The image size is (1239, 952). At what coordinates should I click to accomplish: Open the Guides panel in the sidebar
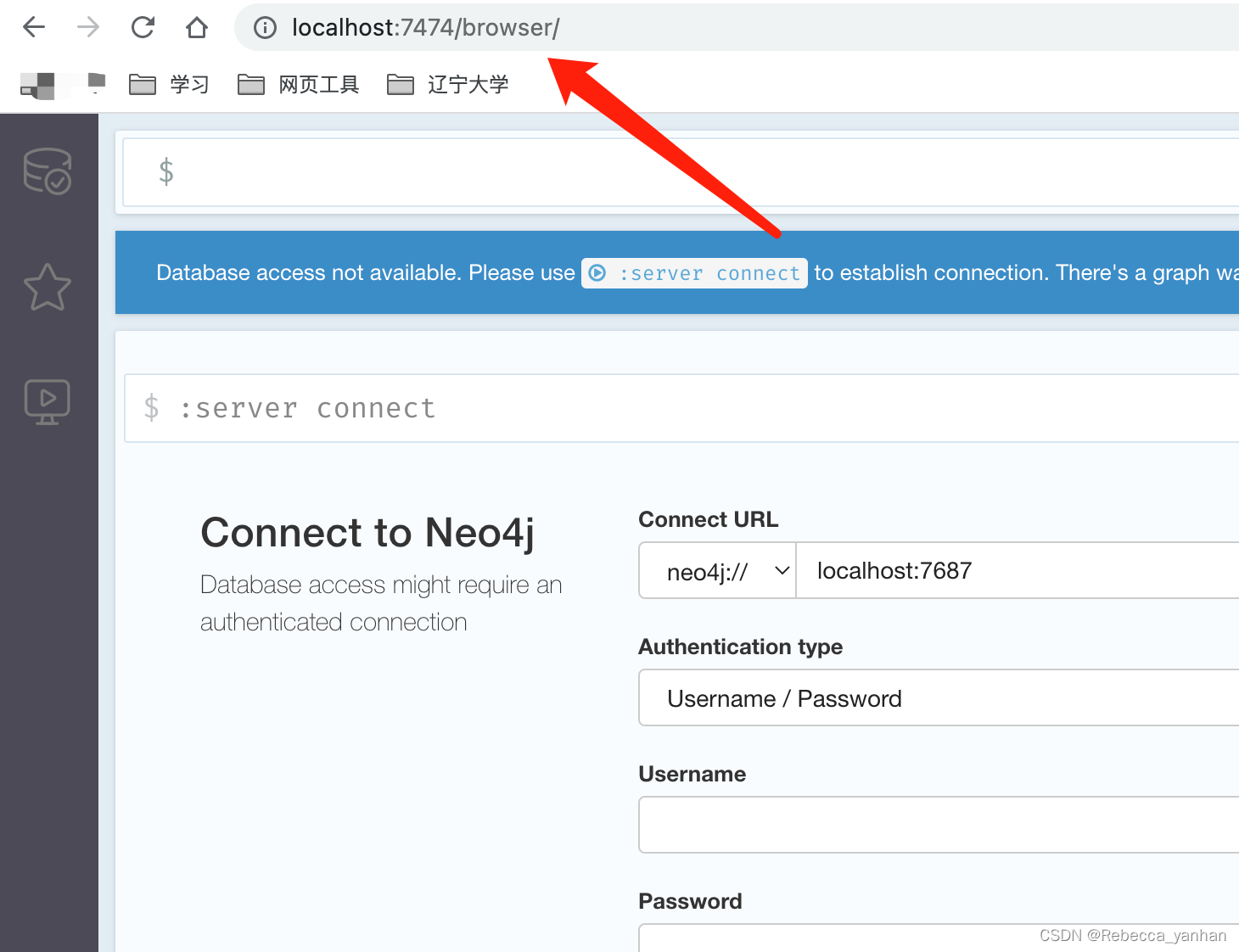click(47, 400)
